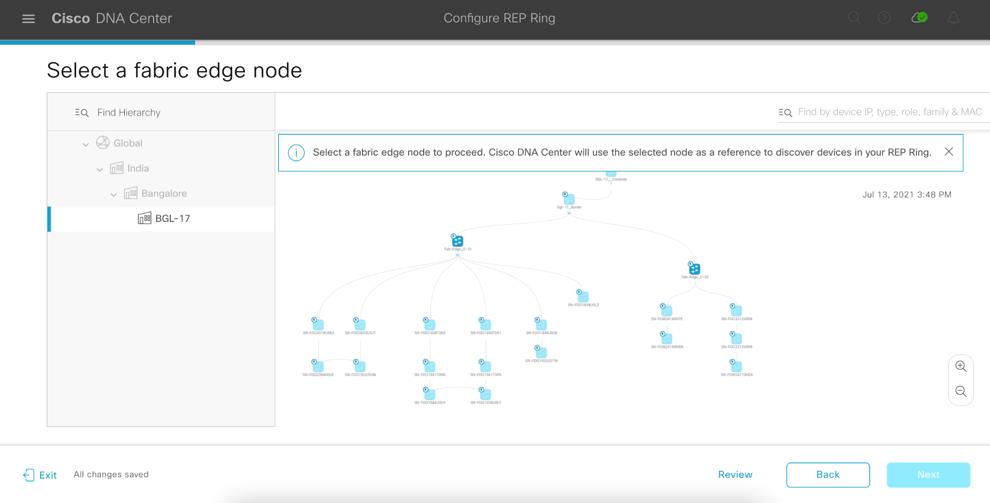990x503 pixels.
Task: Click Exit at the bottom left
Action: point(40,475)
